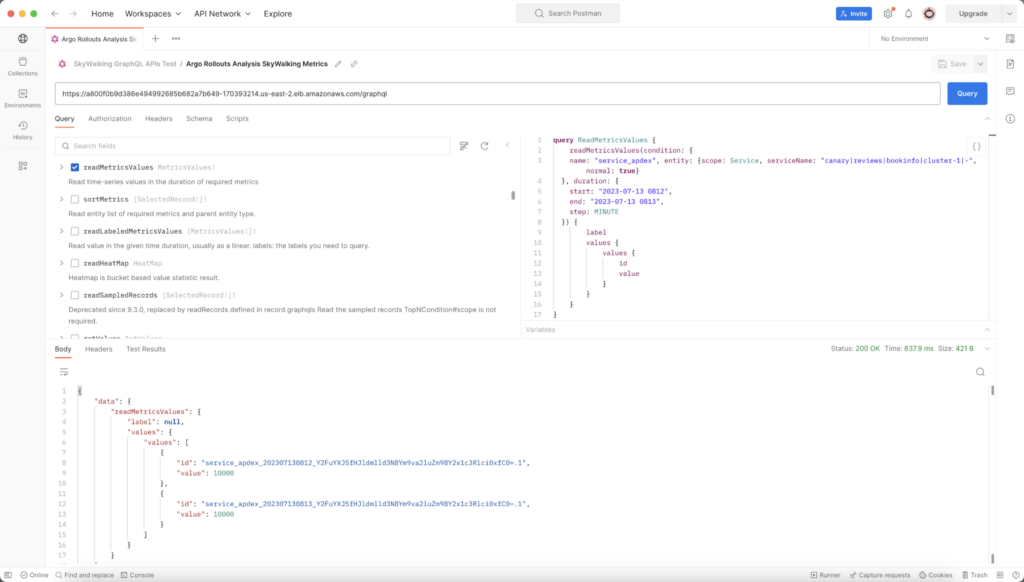Screen dimensions: 1024x582
Task: Check the sortMetrics field checkbox
Action: pos(75,199)
